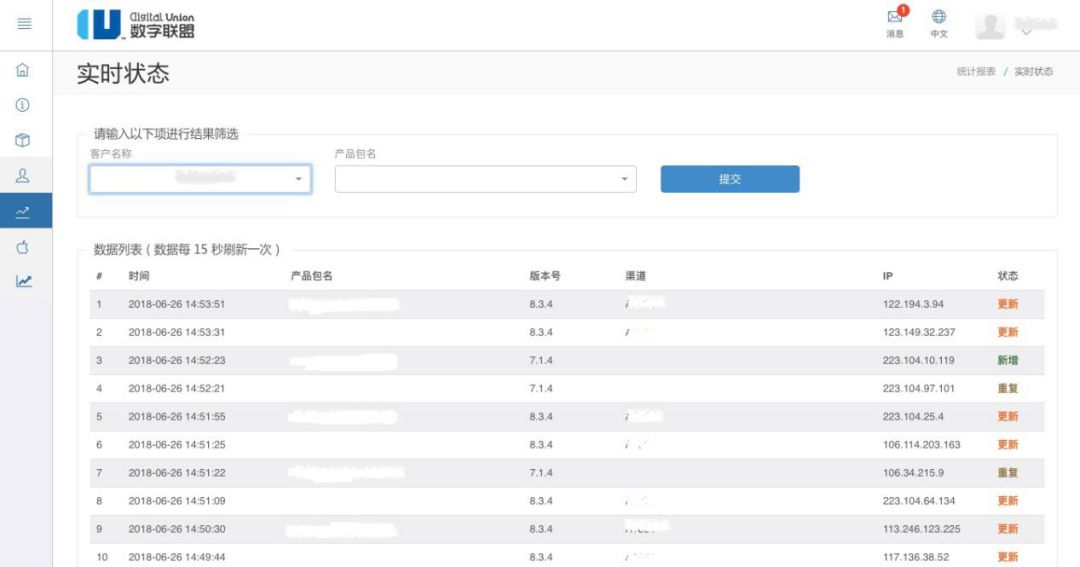Select timestamp 2018-06-26 14:52:21
Viewport: 1080px width, 567px height.
click(x=176, y=389)
